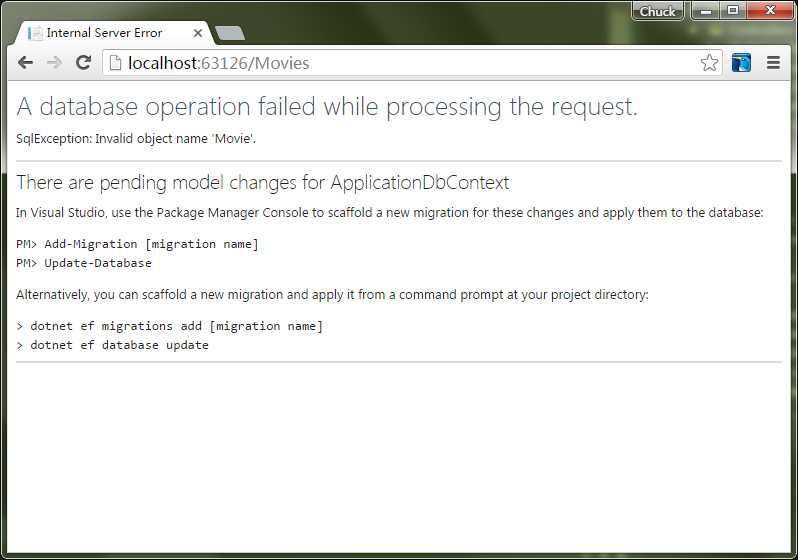Image resolution: width=798 pixels, height=560 pixels.
Task: Close the Internal Server Error tab
Action: [x=198, y=33]
